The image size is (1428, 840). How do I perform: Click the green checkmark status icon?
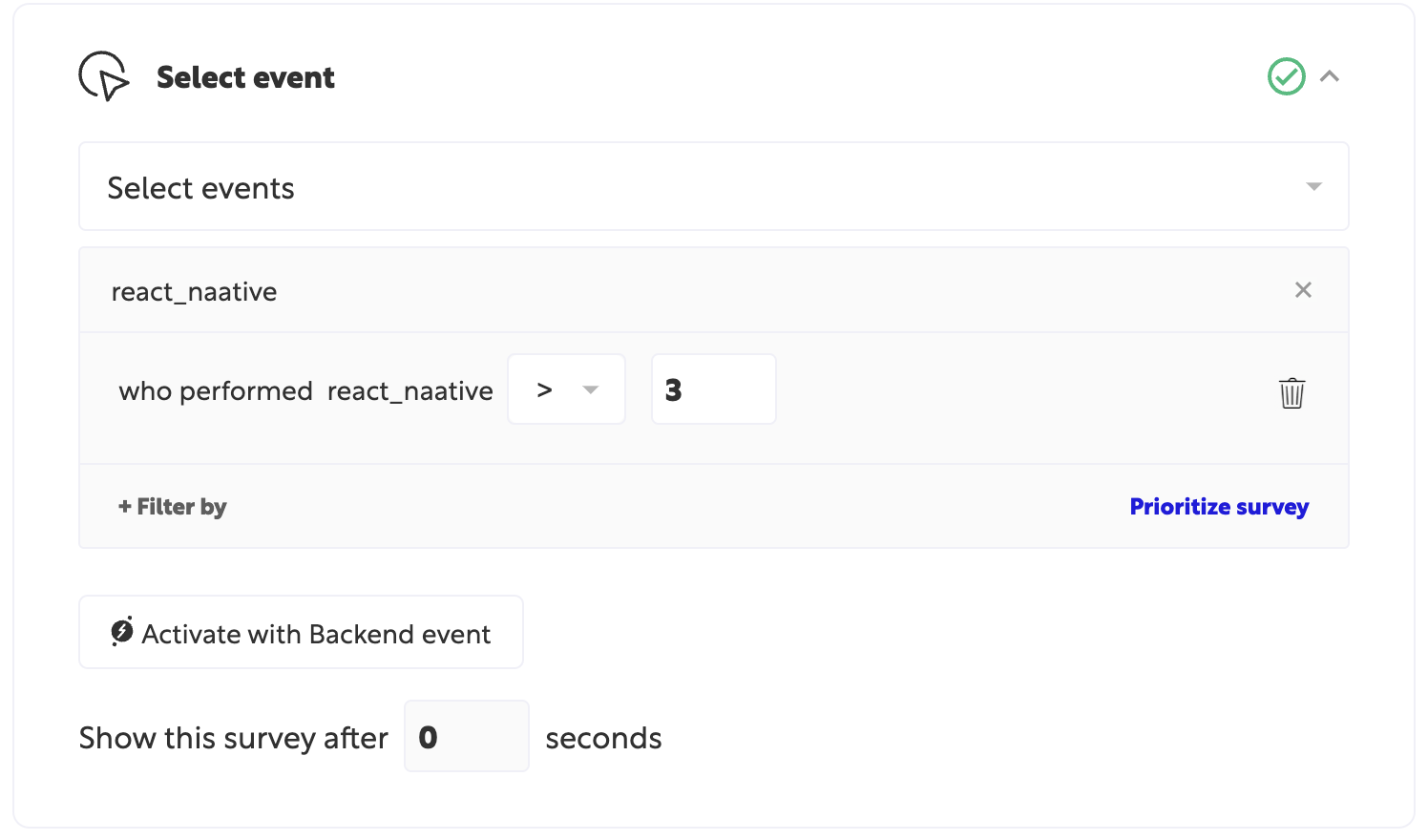(x=1286, y=76)
